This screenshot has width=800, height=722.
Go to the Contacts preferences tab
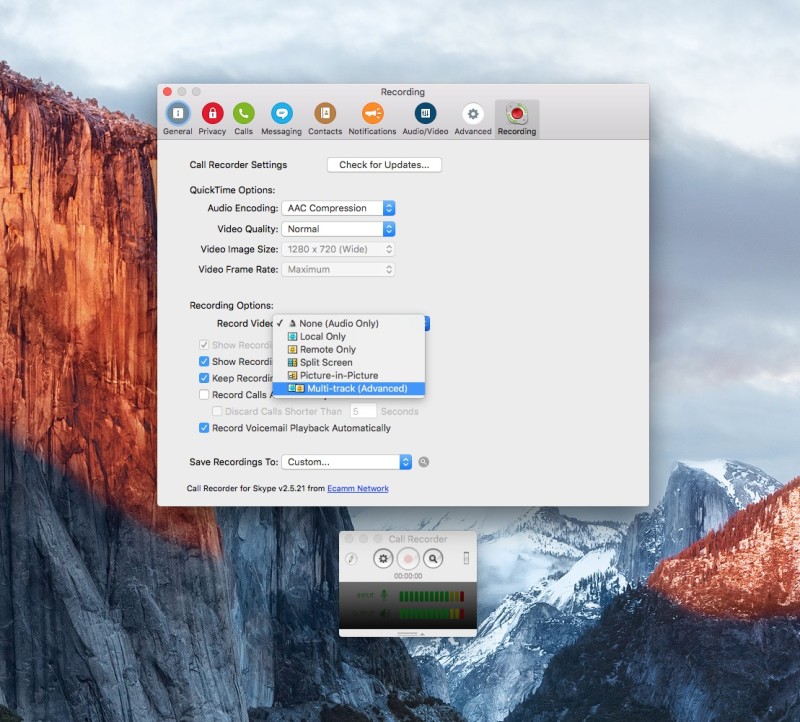point(325,118)
